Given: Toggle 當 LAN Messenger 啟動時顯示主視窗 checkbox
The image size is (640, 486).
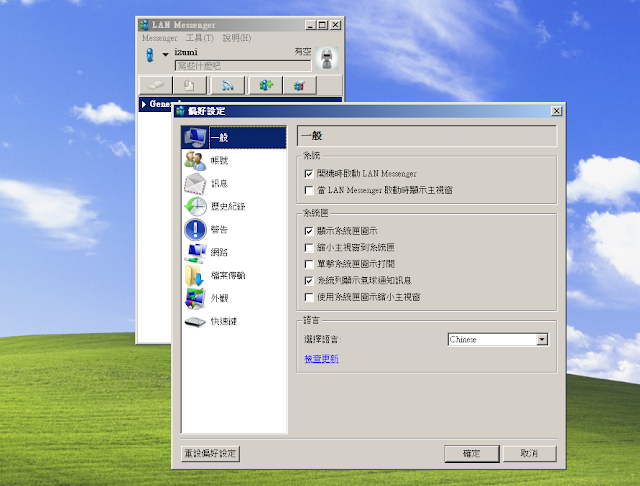Looking at the screenshot, I should click(x=309, y=190).
